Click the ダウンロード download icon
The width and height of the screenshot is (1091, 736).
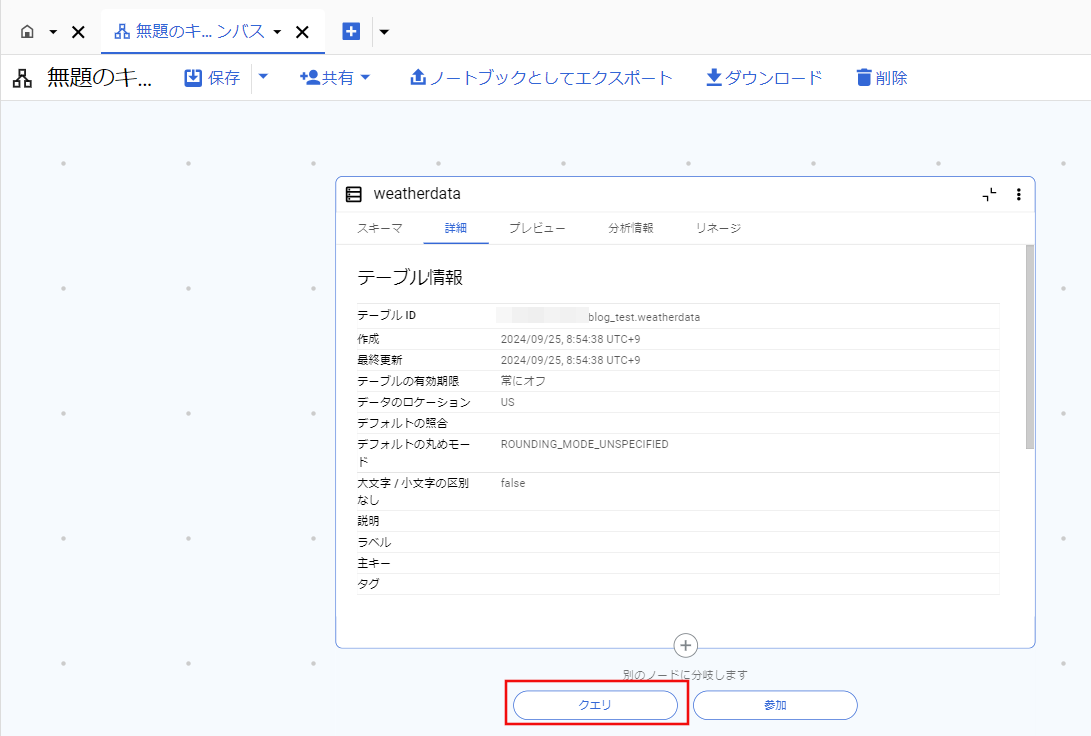tap(714, 77)
